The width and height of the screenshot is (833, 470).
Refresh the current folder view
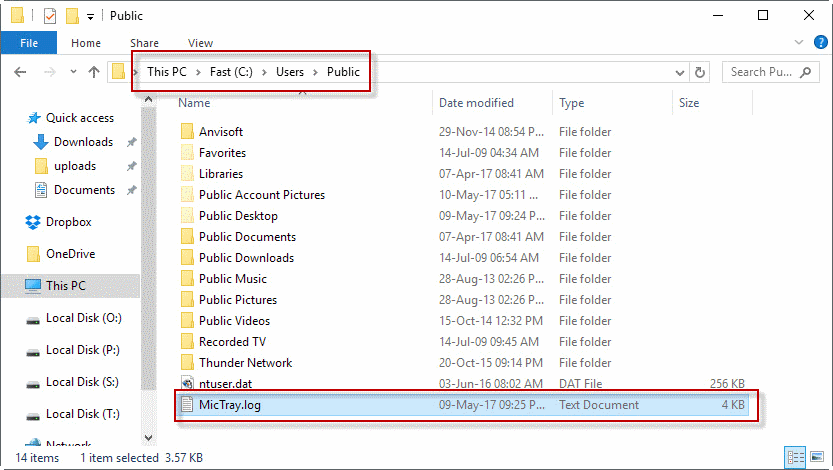click(x=700, y=72)
